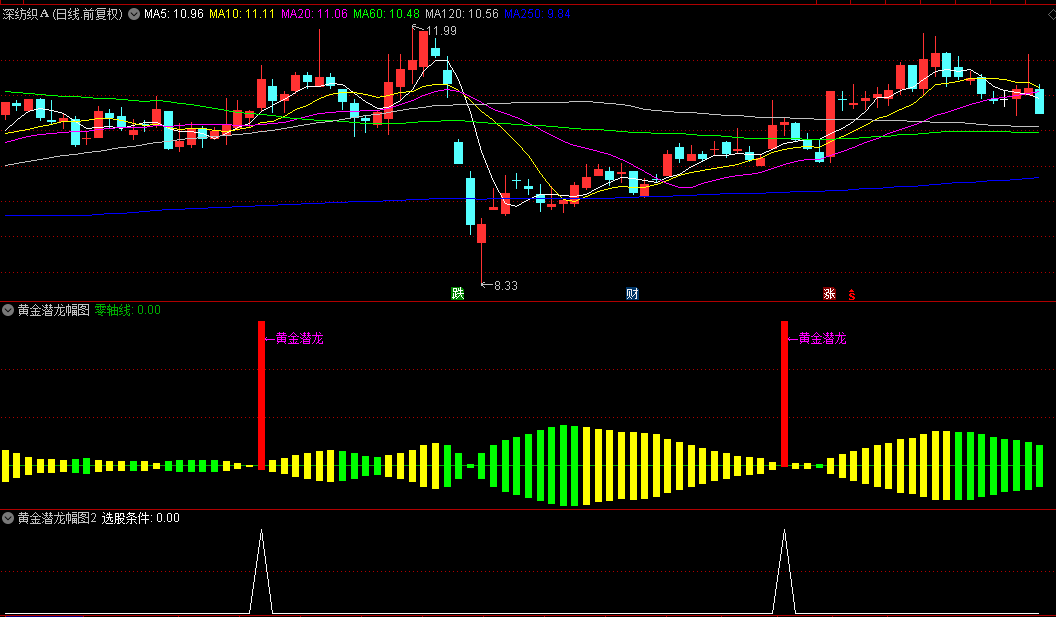Click the left white spike in 黄金潜龙幅图2 panel
The image size is (1056, 617).
click(261, 571)
